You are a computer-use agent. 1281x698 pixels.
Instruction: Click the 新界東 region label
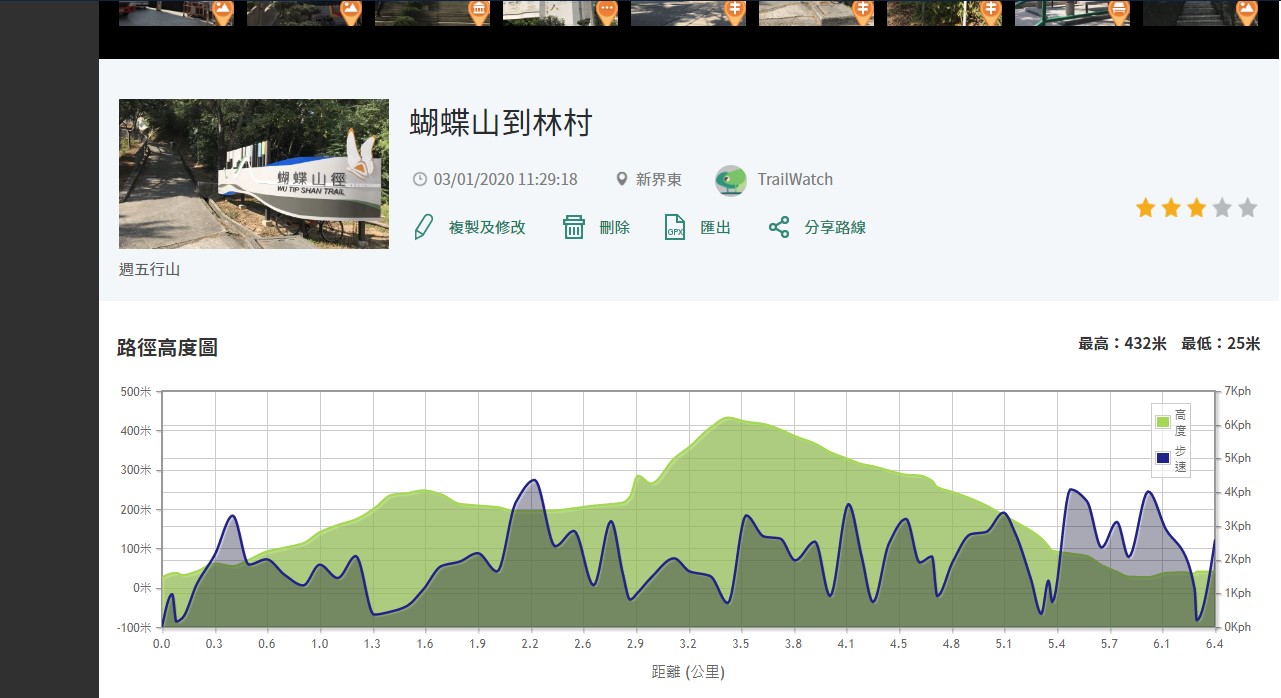tap(659, 180)
